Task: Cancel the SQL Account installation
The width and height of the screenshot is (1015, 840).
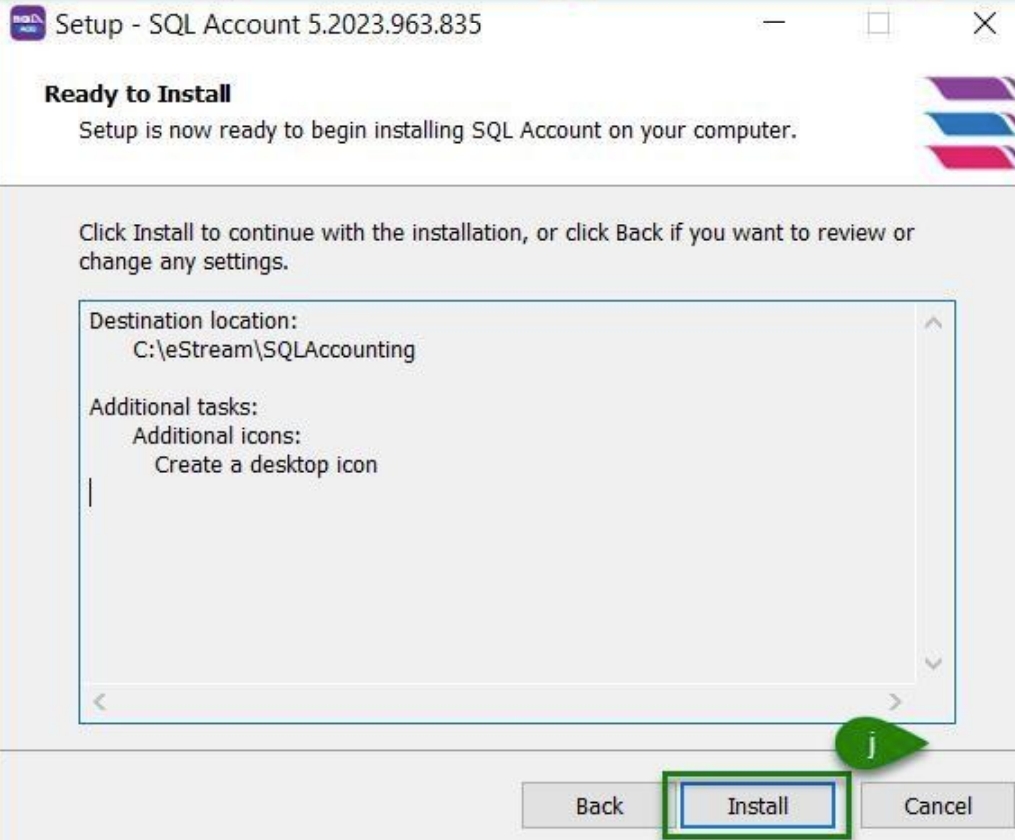Action: (x=937, y=806)
